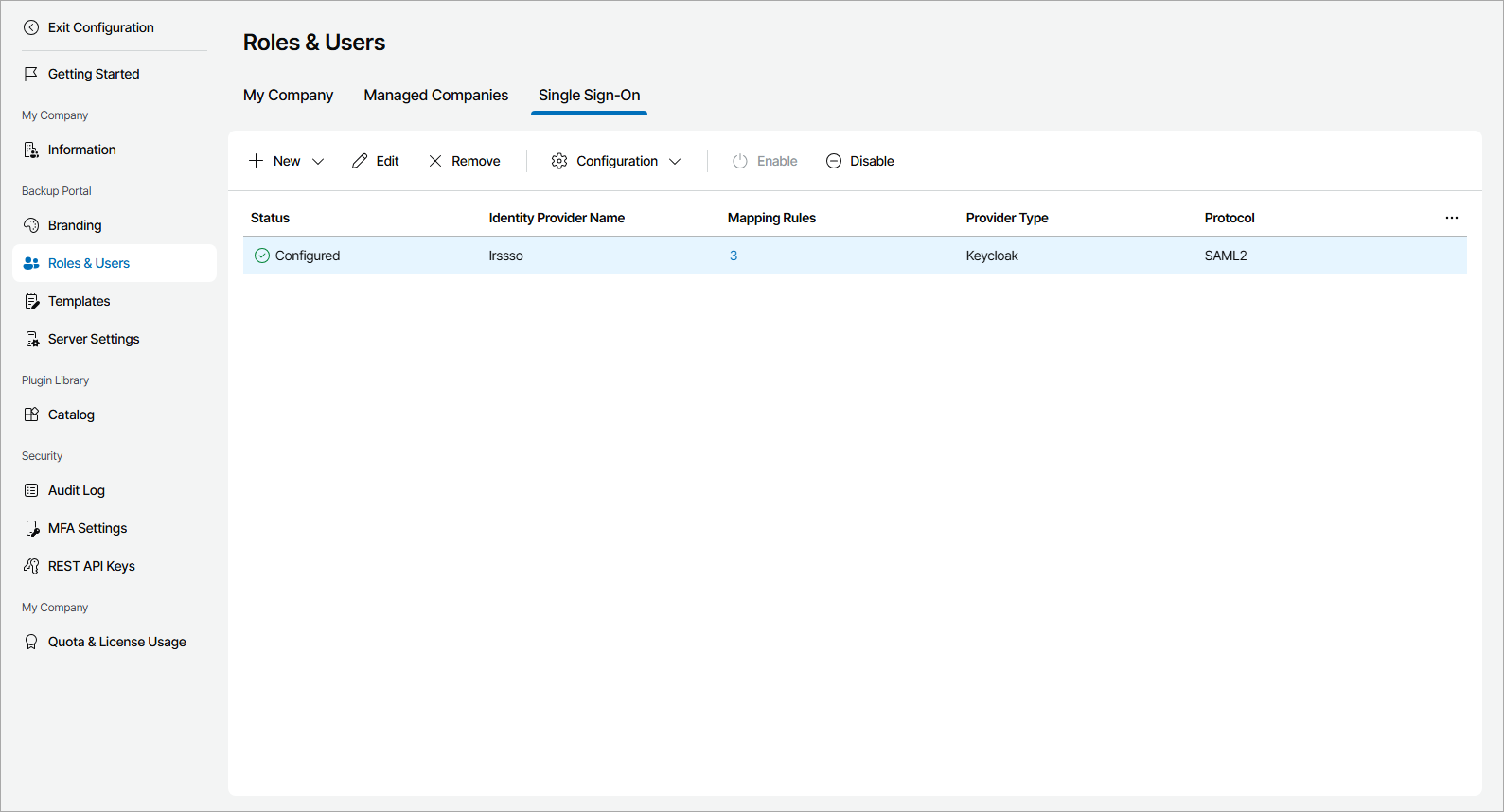The height and width of the screenshot is (812, 1504).
Task: Open REST API Keys icon
Action: point(31,566)
